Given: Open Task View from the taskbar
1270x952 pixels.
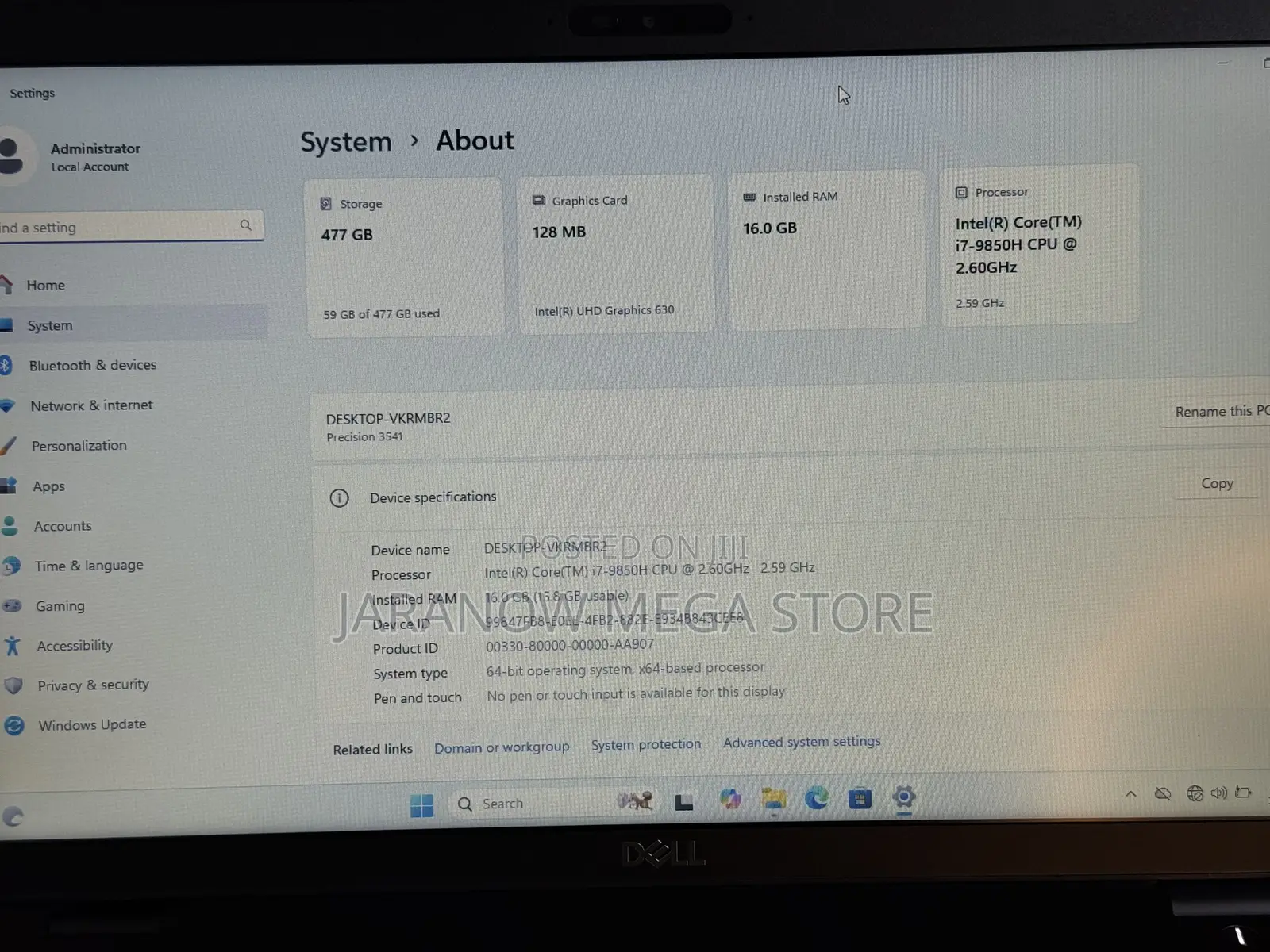Looking at the screenshot, I should point(683,802).
